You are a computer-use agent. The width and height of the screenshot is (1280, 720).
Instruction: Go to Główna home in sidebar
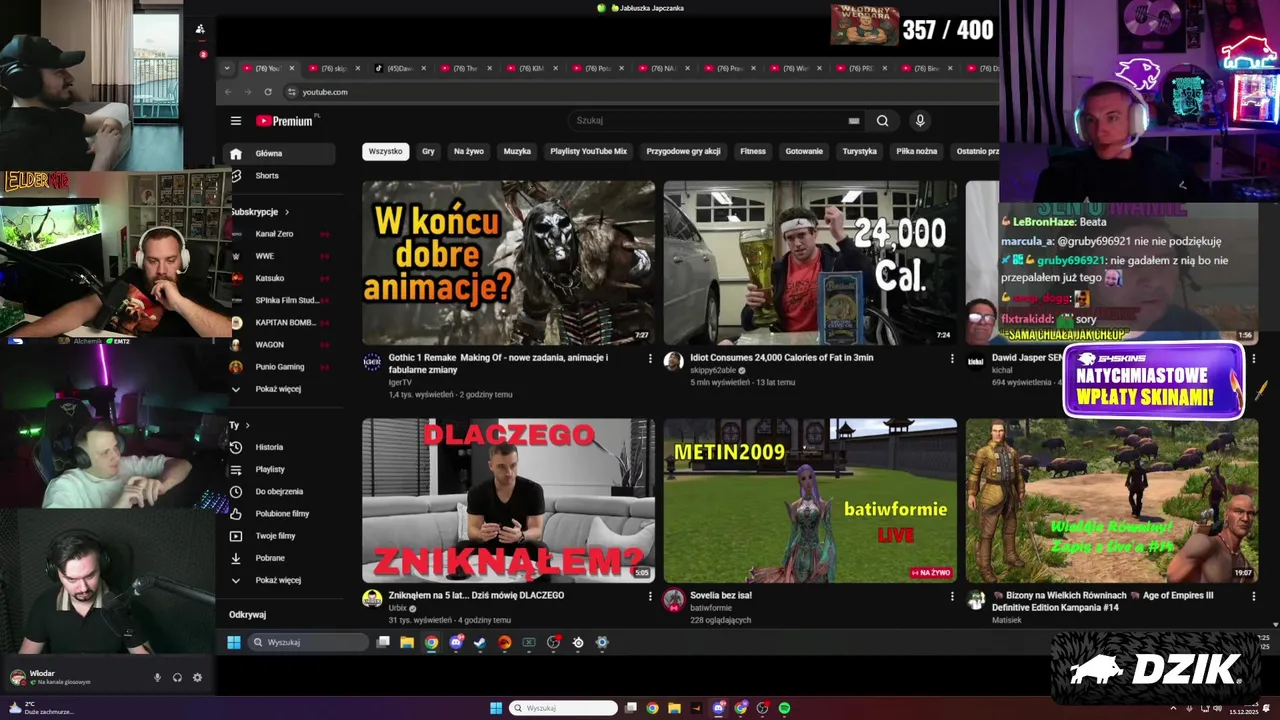(x=280, y=153)
